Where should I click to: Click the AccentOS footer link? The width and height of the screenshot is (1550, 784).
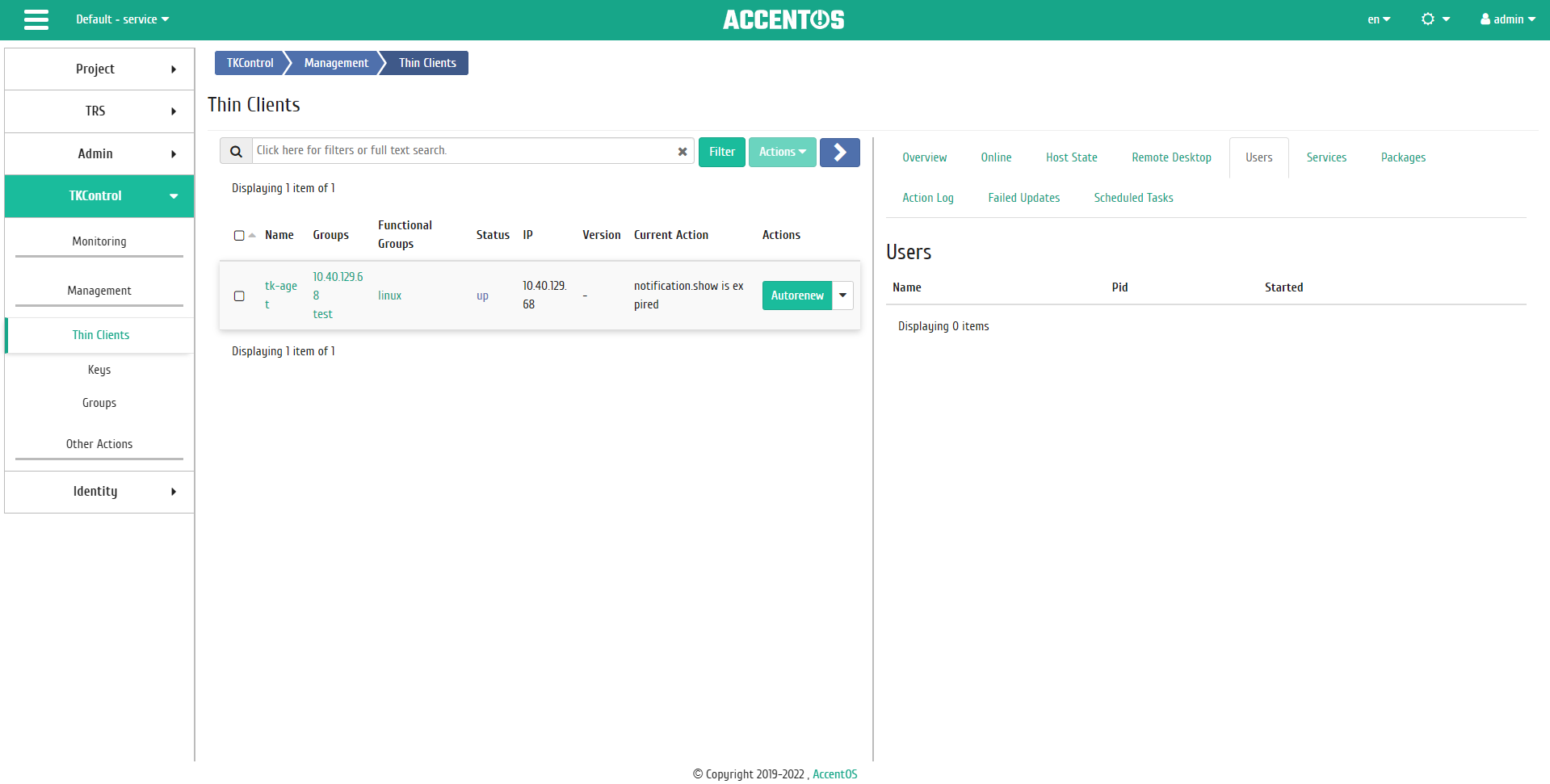[834, 774]
